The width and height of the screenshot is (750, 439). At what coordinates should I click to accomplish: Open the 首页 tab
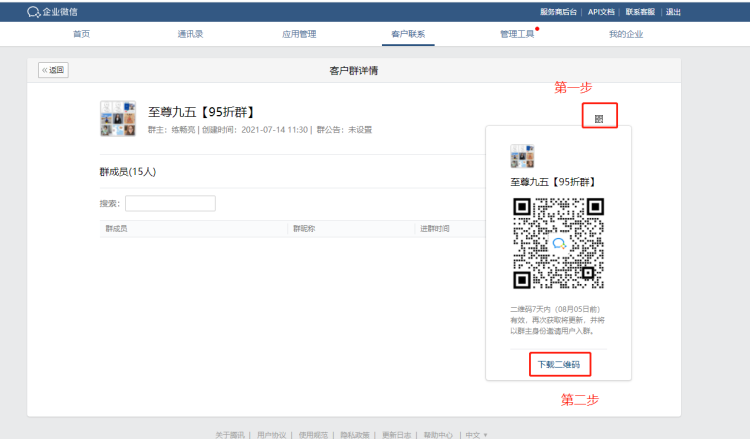point(81,34)
